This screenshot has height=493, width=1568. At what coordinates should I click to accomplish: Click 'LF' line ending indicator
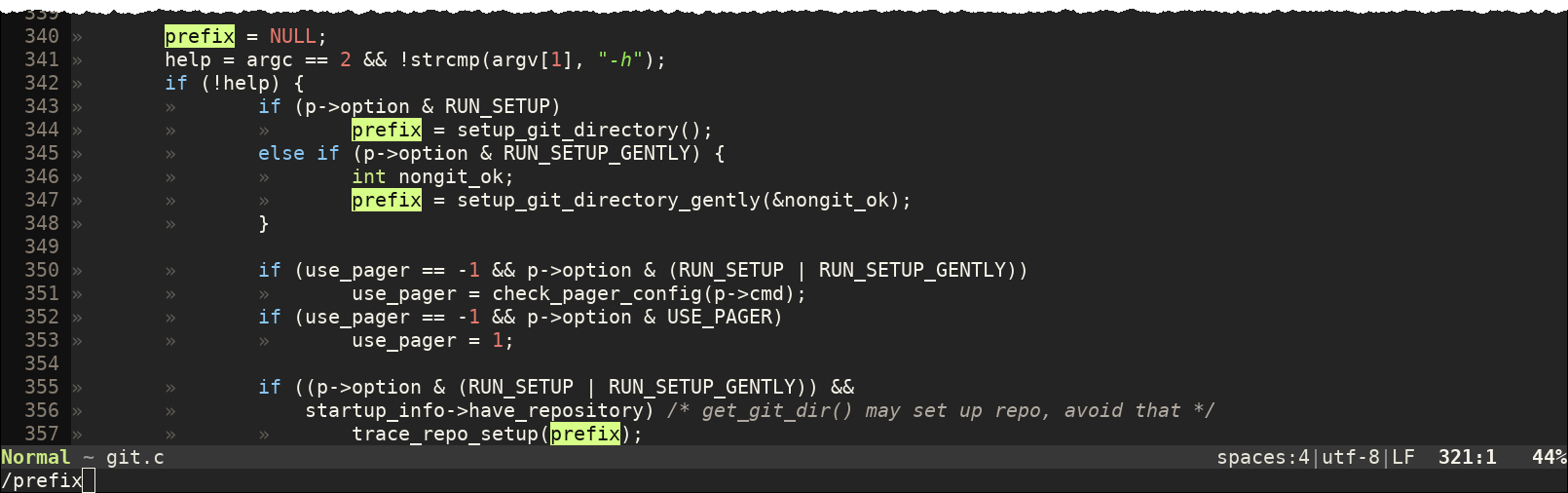(1403, 457)
